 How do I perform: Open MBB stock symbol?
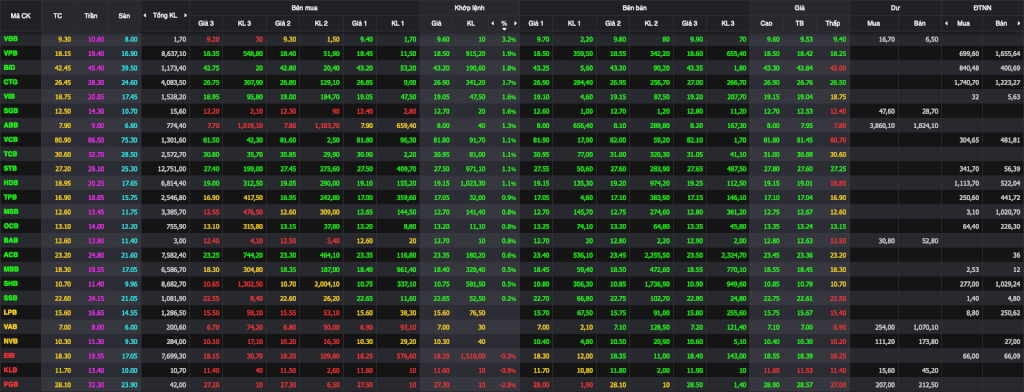point(10,268)
